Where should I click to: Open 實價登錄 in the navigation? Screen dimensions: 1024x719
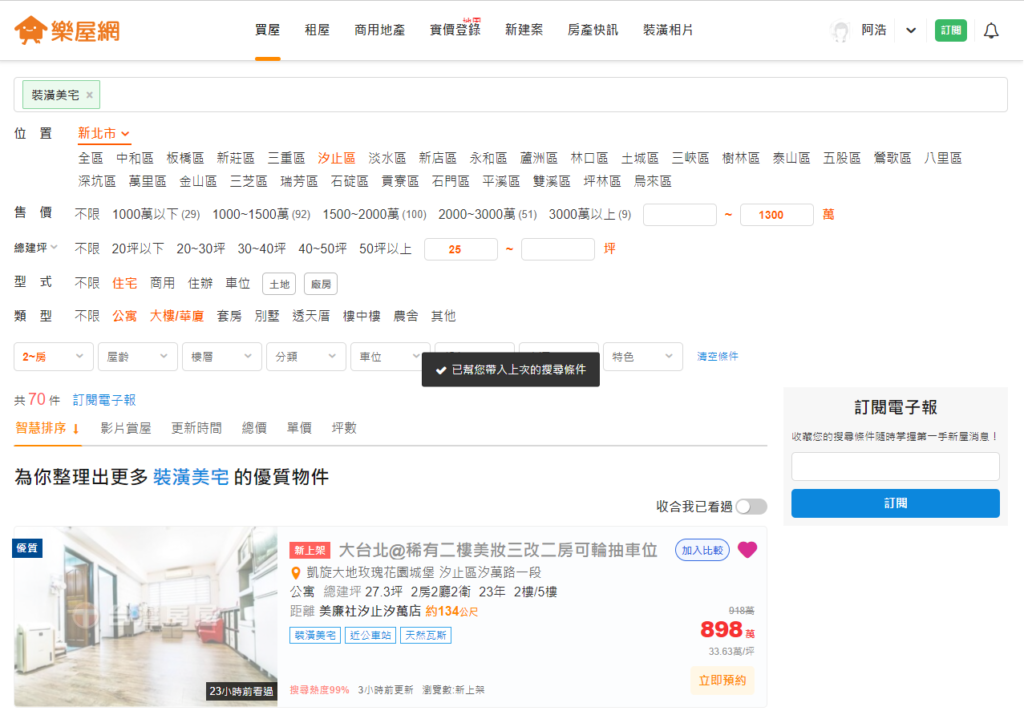pyautogui.click(x=455, y=30)
